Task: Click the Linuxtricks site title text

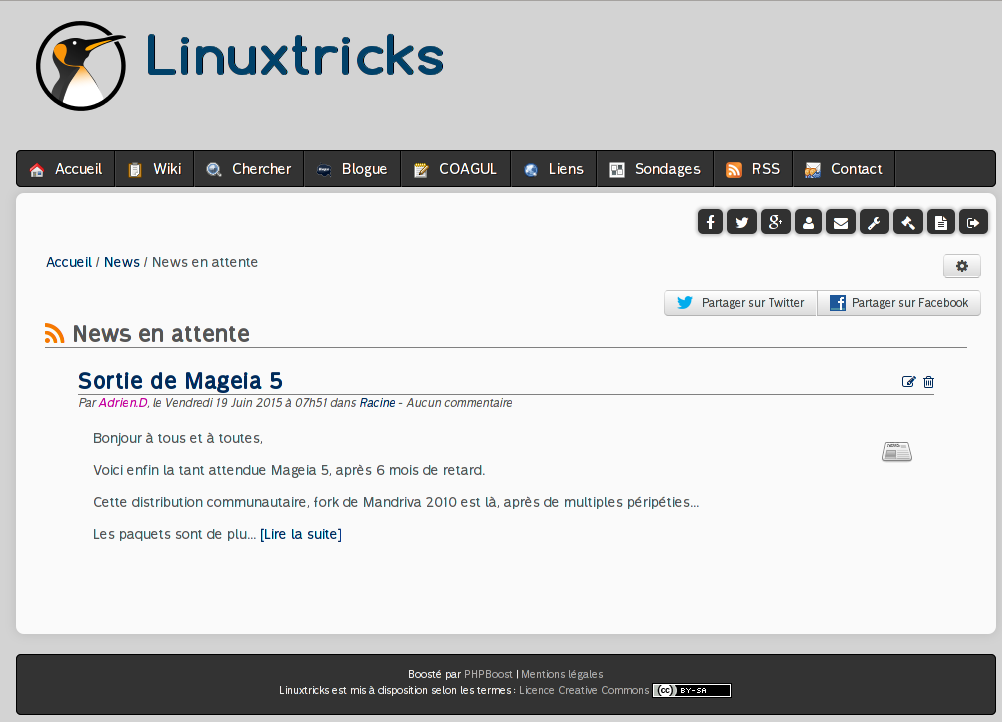Action: point(295,56)
